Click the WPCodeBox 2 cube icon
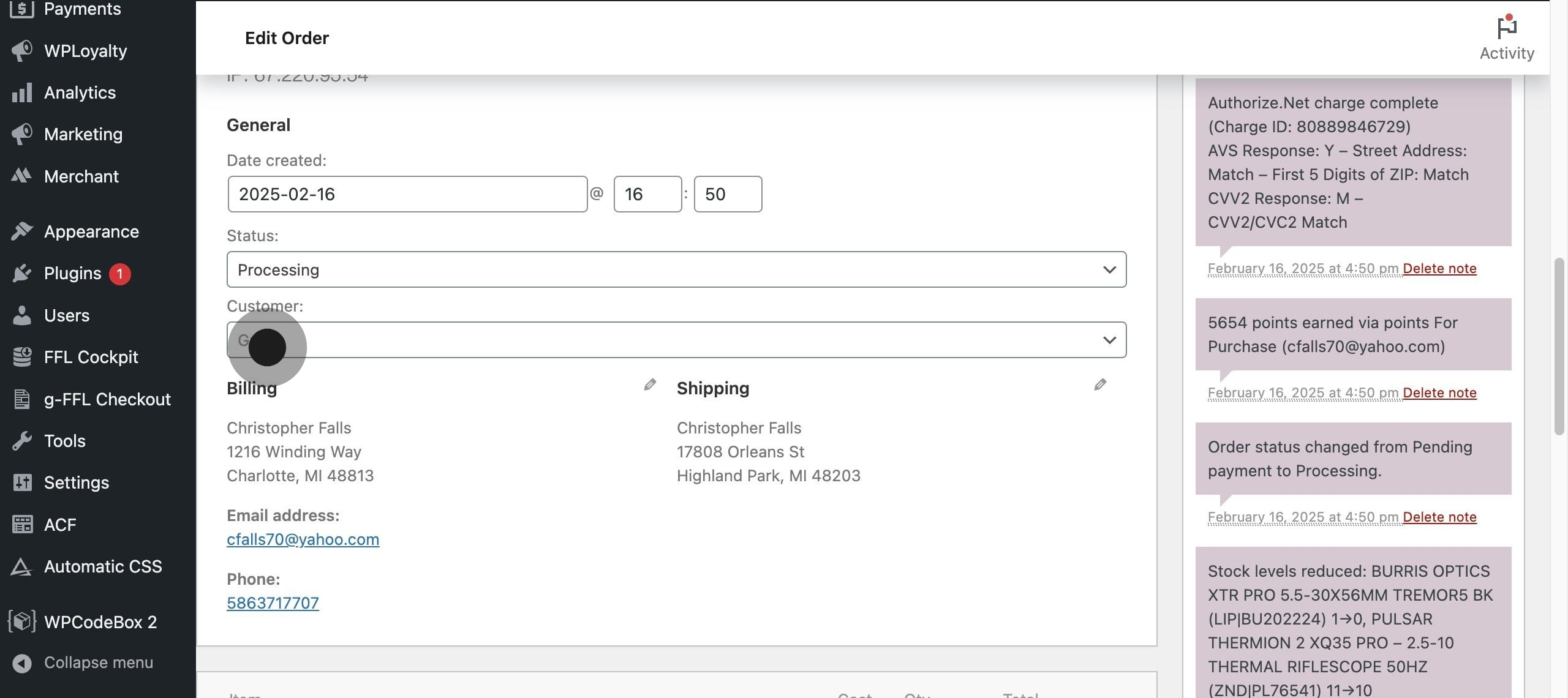This screenshot has height=698, width=1568. pyautogui.click(x=22, y=621)
